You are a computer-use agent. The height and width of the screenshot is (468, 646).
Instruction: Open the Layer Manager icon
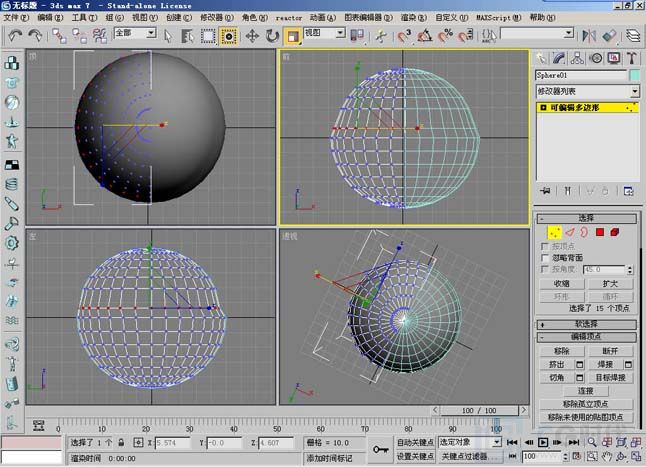point(633,36)
